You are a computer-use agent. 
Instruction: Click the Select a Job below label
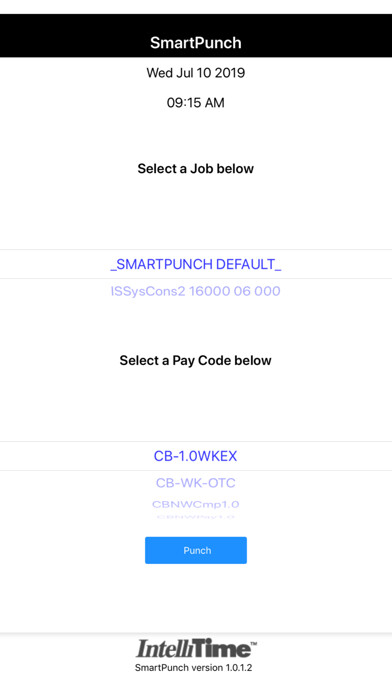(x=196, y=169)
